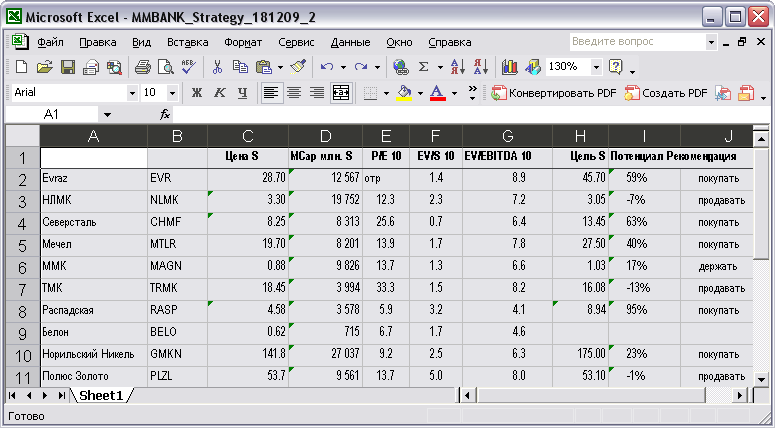This screenshot has height=428, width=775.
Task: Sort ascending with the A-Я icon
Action: 458,67
